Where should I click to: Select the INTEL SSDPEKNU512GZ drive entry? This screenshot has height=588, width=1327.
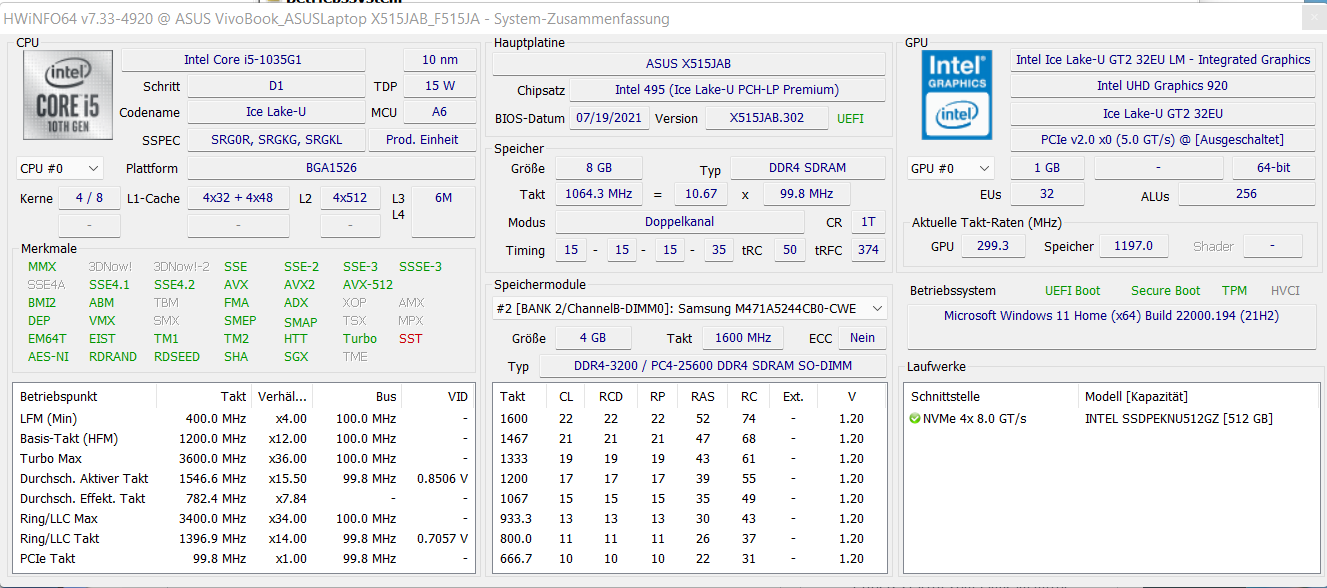tap(1178, 419)
